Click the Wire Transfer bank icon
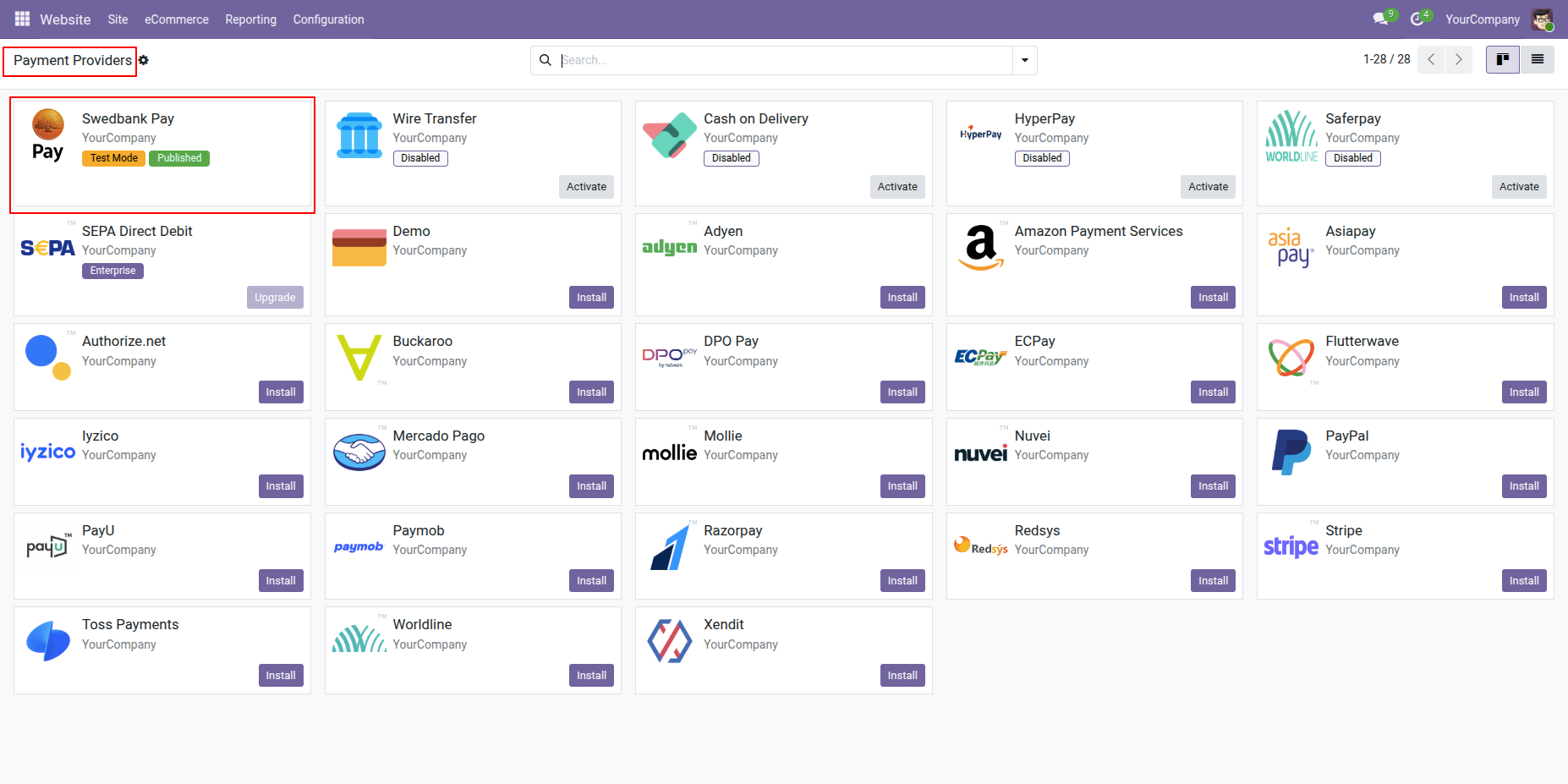This screenshot has height=784, width=1568. (359, 135)
